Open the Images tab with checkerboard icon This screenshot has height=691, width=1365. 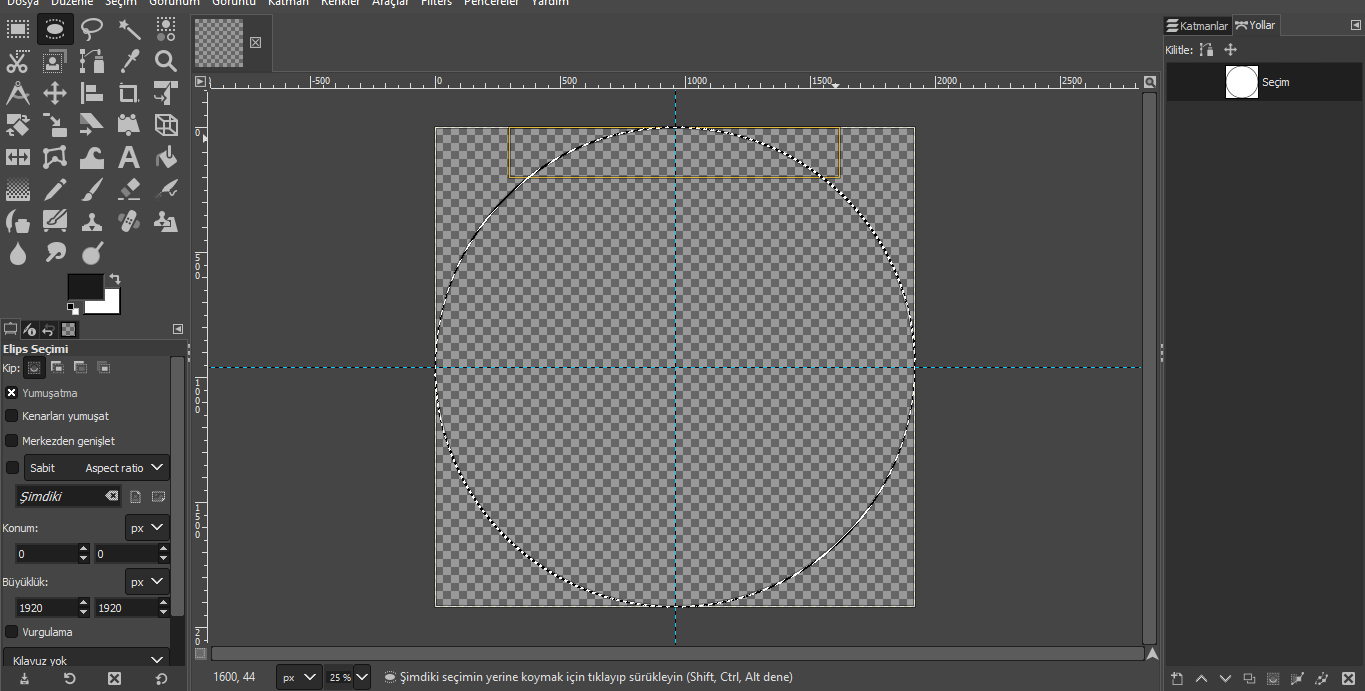click(x=68, y=329)
